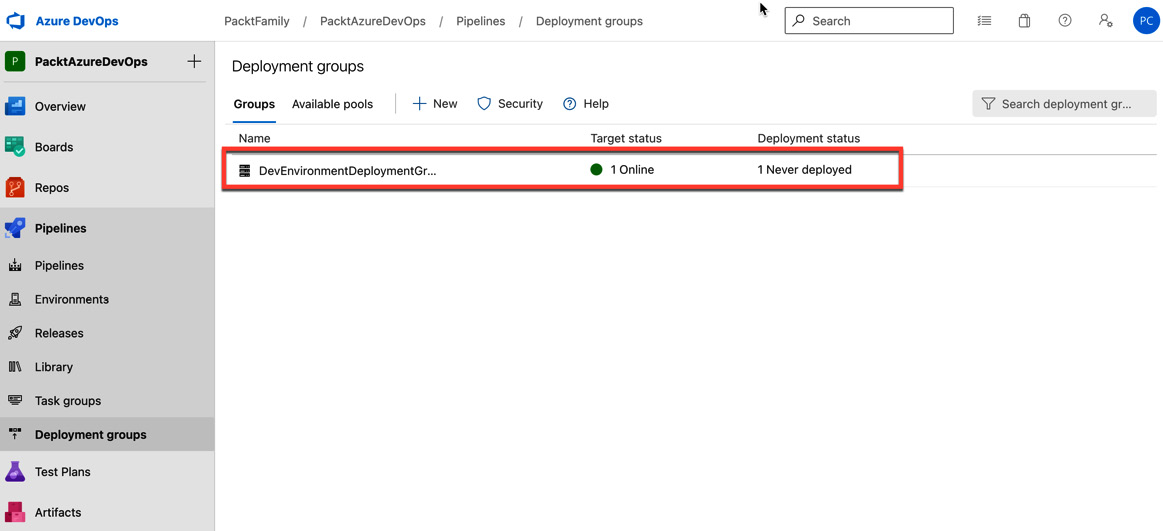Switch to the Available pools tab
Screen dimensions: 1163x531
(332, 104)
